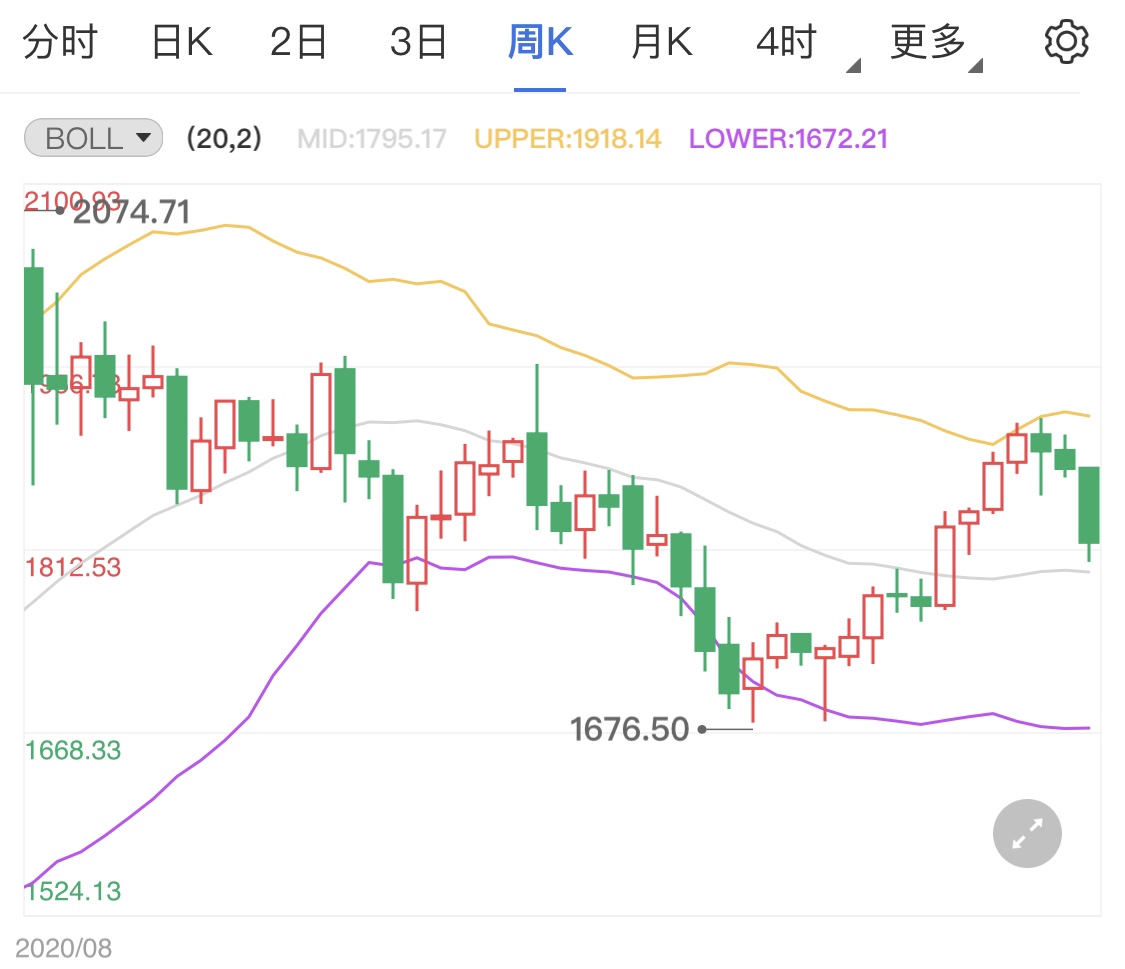Viewport: 1125px width, 969px height.
Task: Click the 2020/08 date label
Action: coord(64,948)
